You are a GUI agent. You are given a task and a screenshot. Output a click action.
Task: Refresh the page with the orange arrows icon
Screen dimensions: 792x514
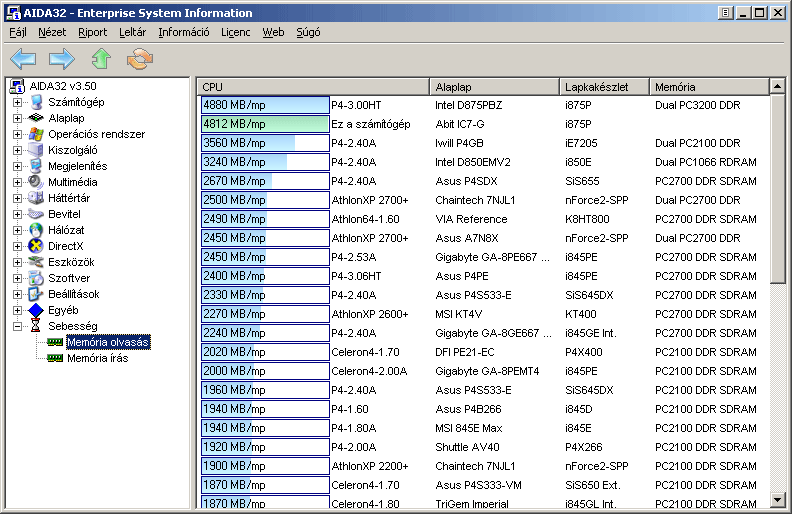tap(140, 59)
